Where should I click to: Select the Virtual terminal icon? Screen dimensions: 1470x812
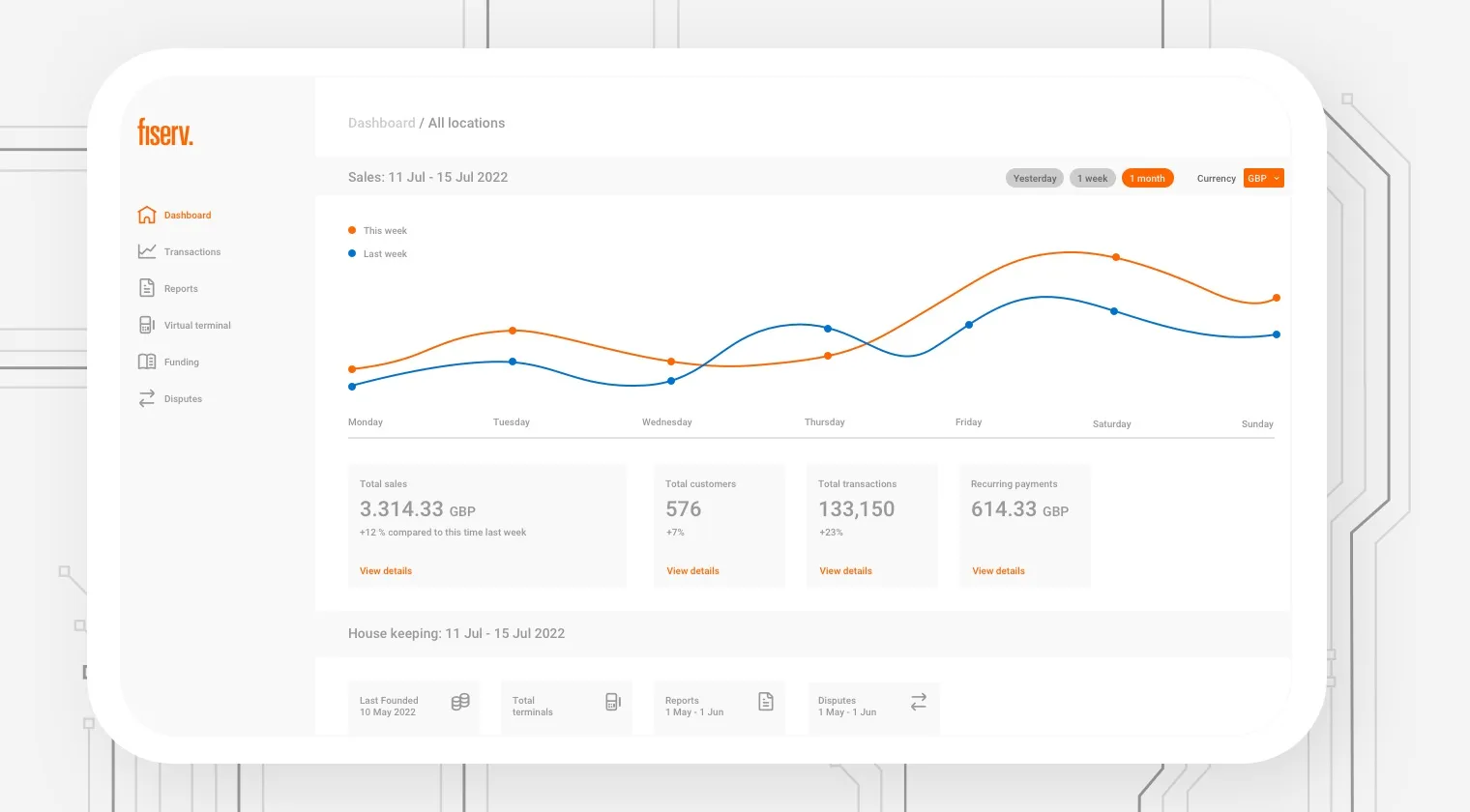coord(147,324)
